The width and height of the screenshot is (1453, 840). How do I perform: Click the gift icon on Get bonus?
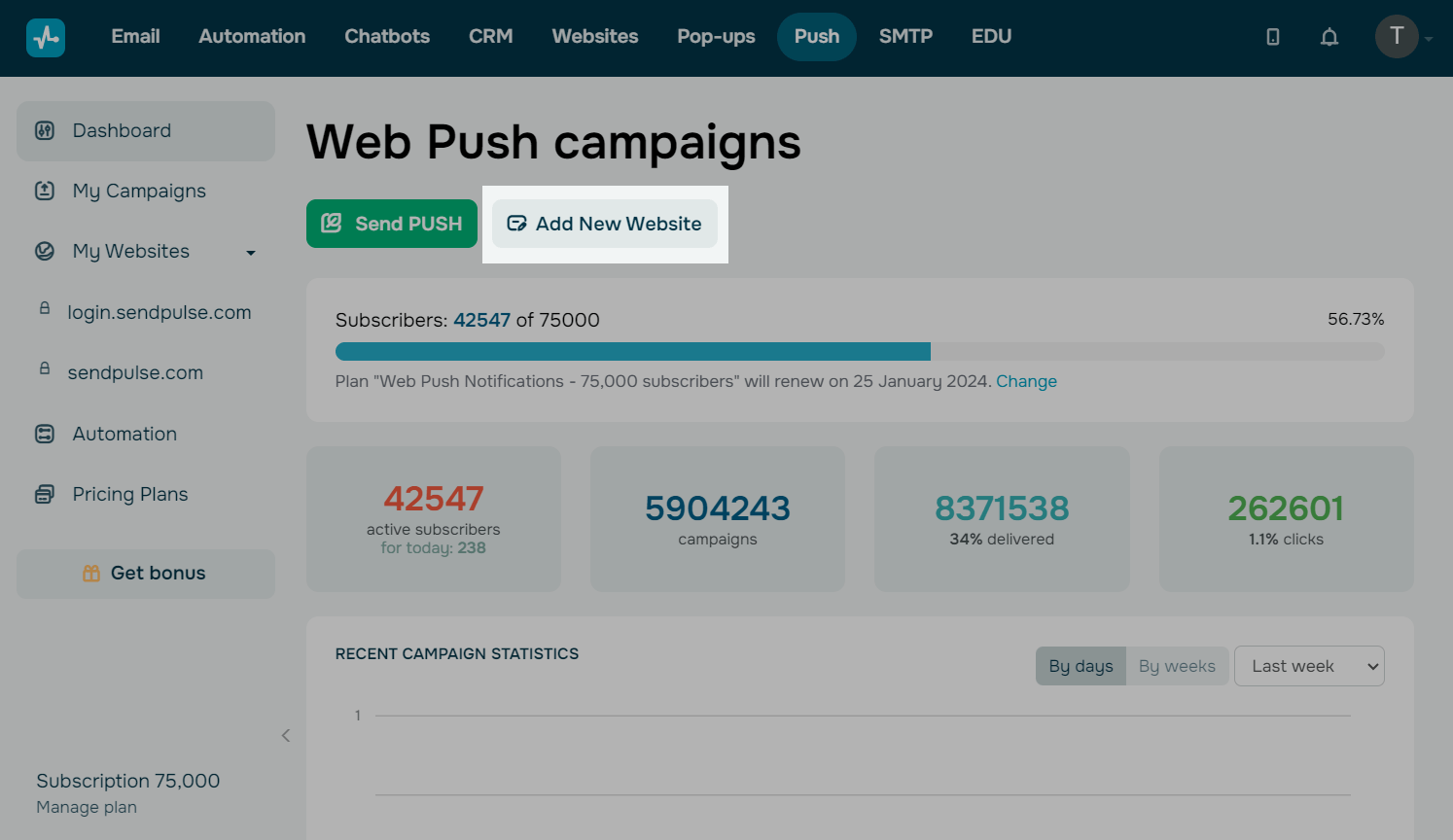[91, 574]
